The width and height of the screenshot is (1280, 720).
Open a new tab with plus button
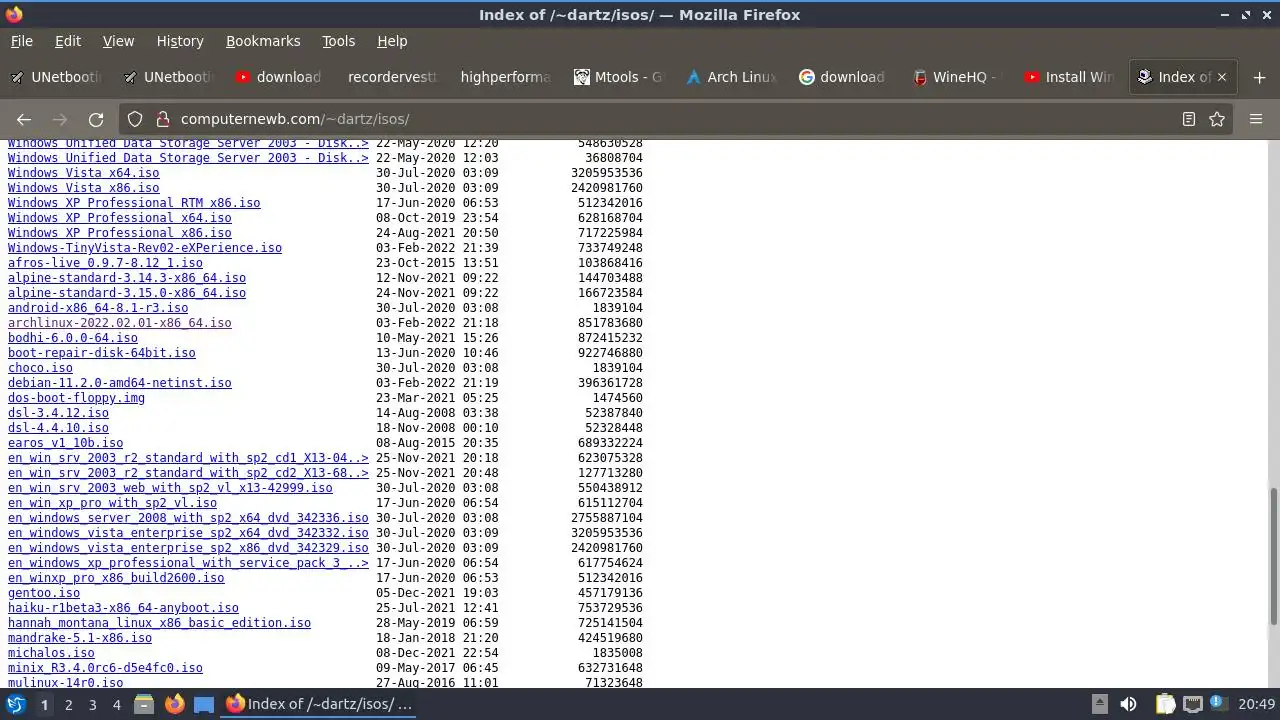(x=1258, y=77)
